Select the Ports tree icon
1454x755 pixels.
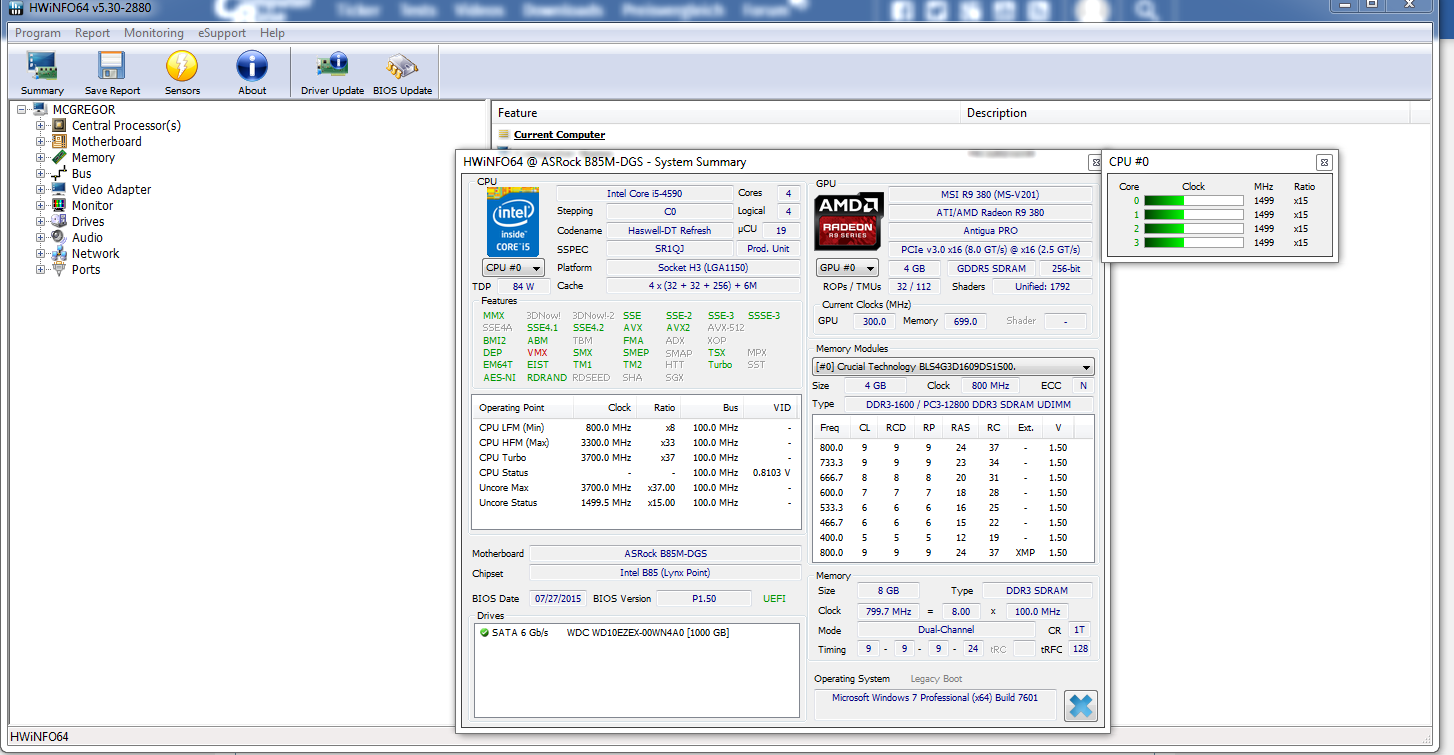pos(59,270)
